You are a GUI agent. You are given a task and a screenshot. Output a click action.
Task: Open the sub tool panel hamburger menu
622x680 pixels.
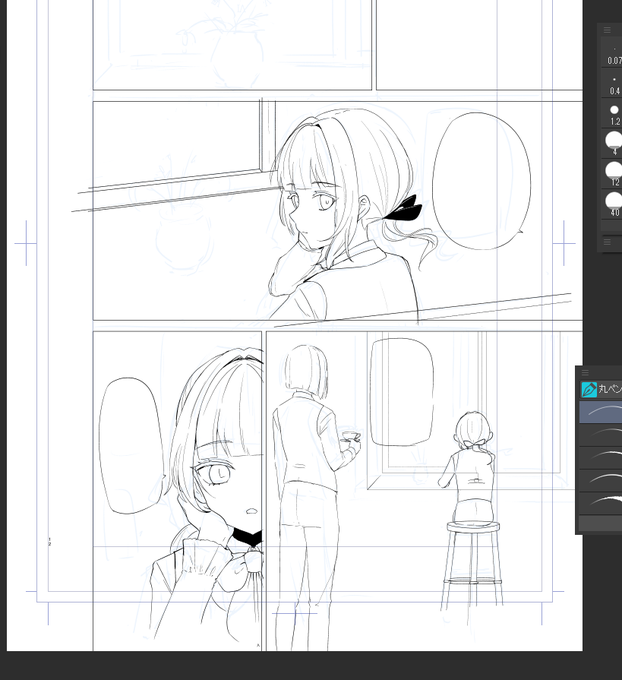585,373
